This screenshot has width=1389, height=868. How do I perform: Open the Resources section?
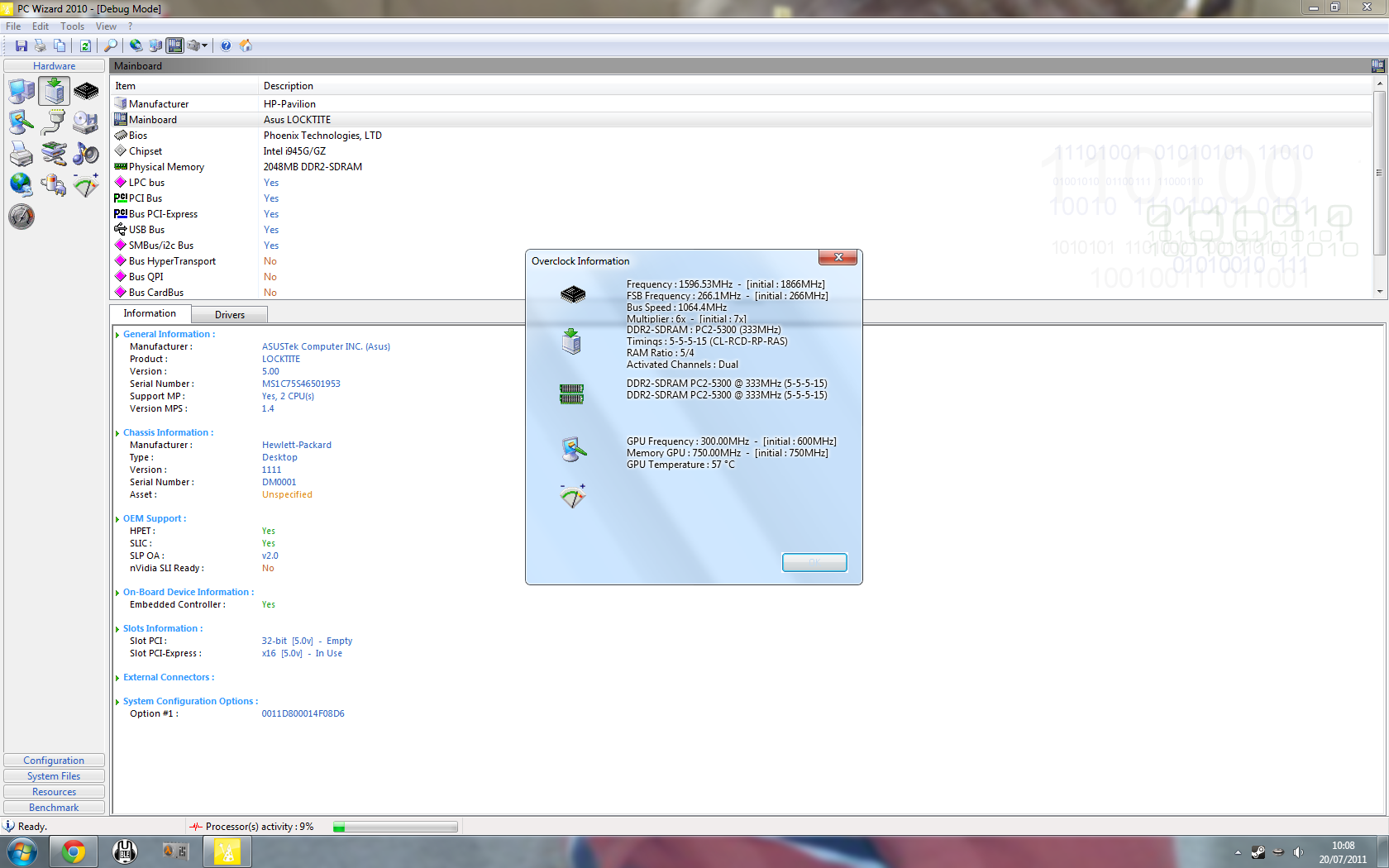coord(54,792)
